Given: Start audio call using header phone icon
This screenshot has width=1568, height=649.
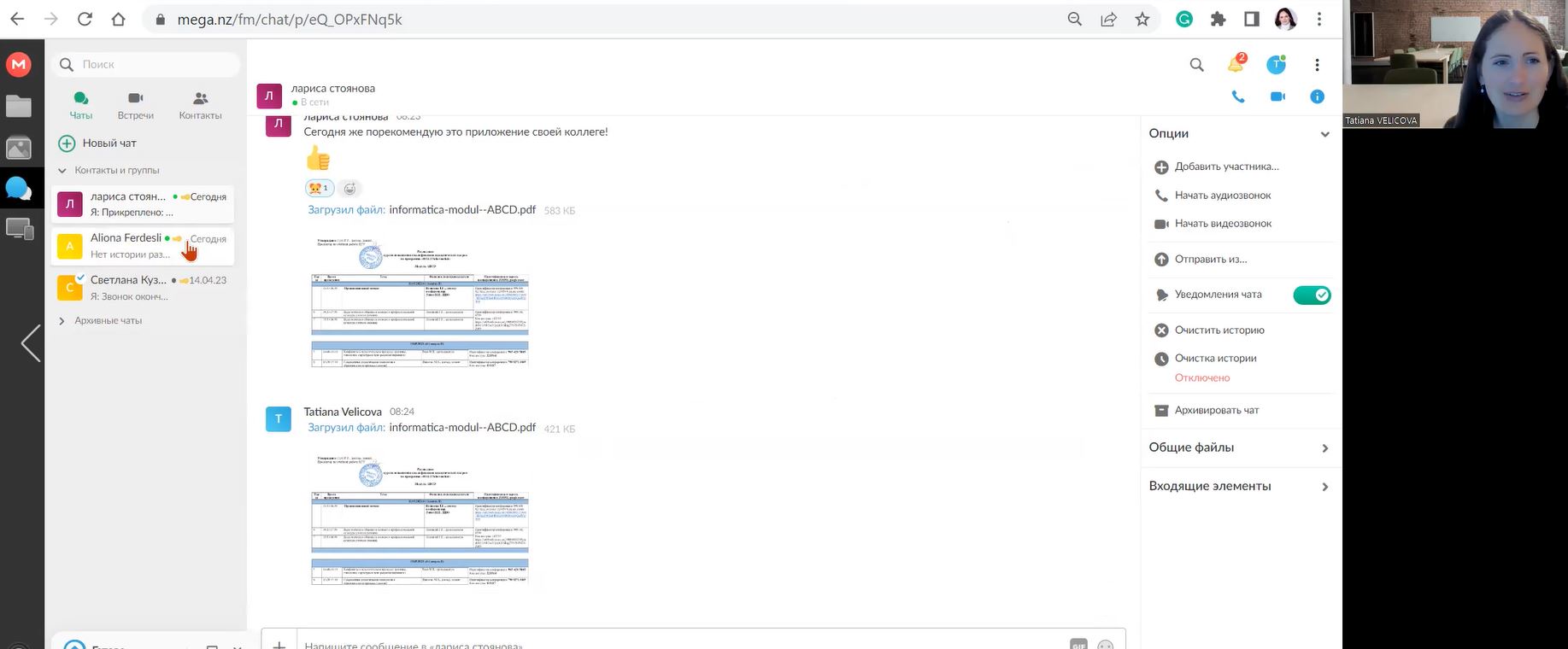Looking at the screenshot, I should point(1237,96).
